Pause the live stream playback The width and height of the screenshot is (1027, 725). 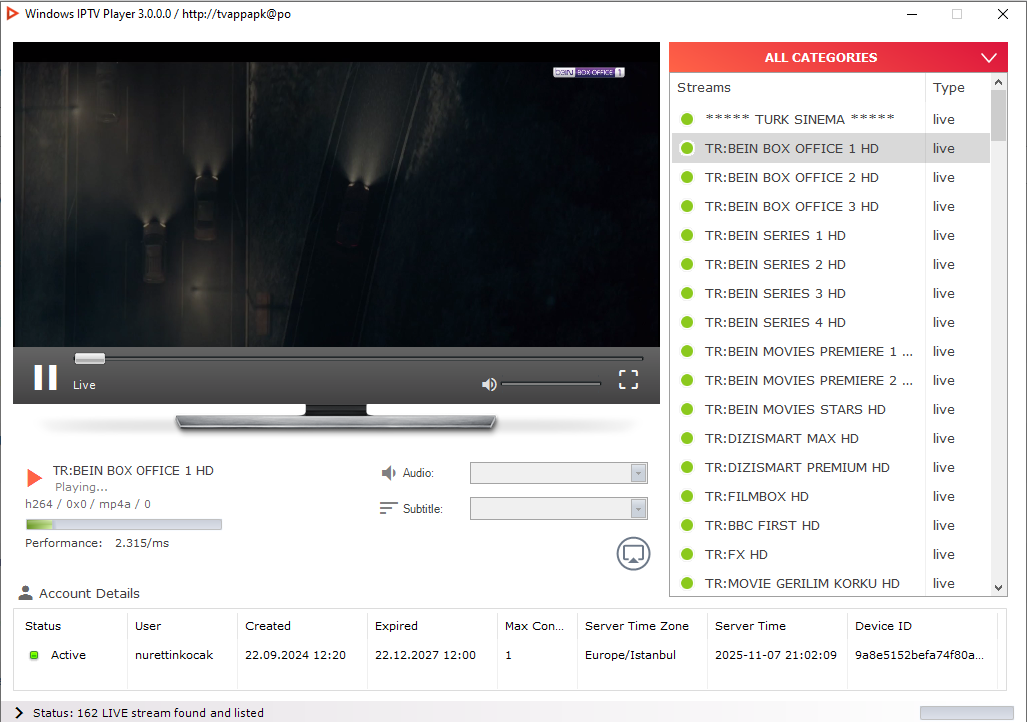pyautogui.click(x=45, y=377)
